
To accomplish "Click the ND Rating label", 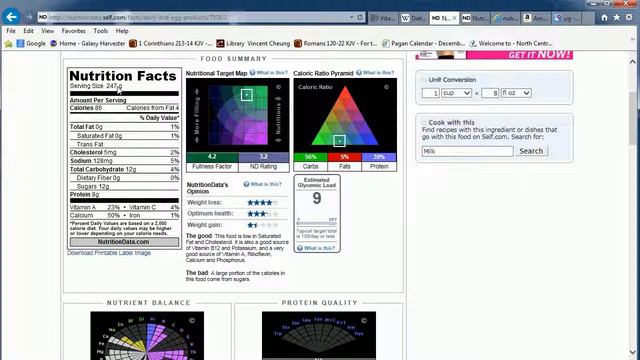I will [264, 167].
